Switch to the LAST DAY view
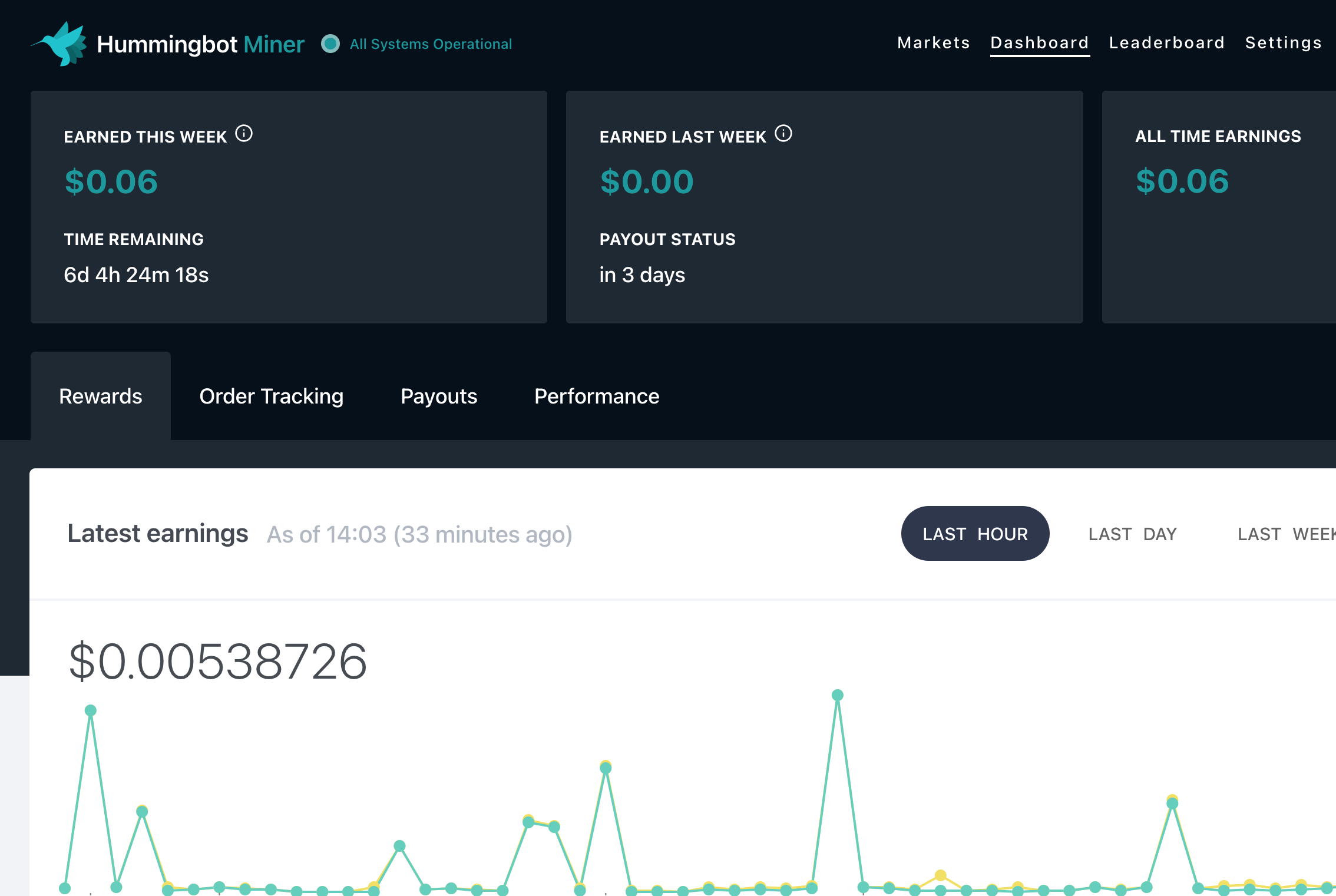1336x896 pixels. point(1131,533)
